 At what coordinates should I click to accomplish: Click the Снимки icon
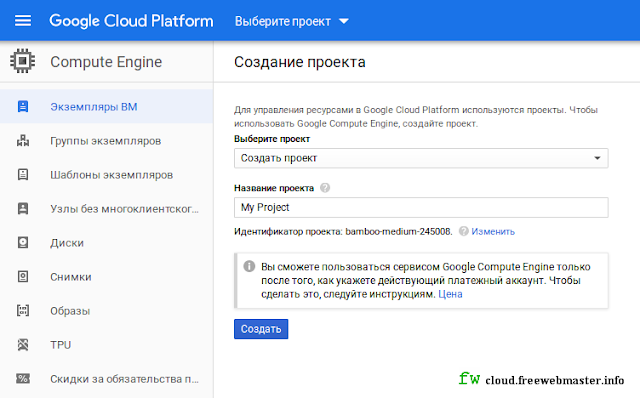point(23,277)
